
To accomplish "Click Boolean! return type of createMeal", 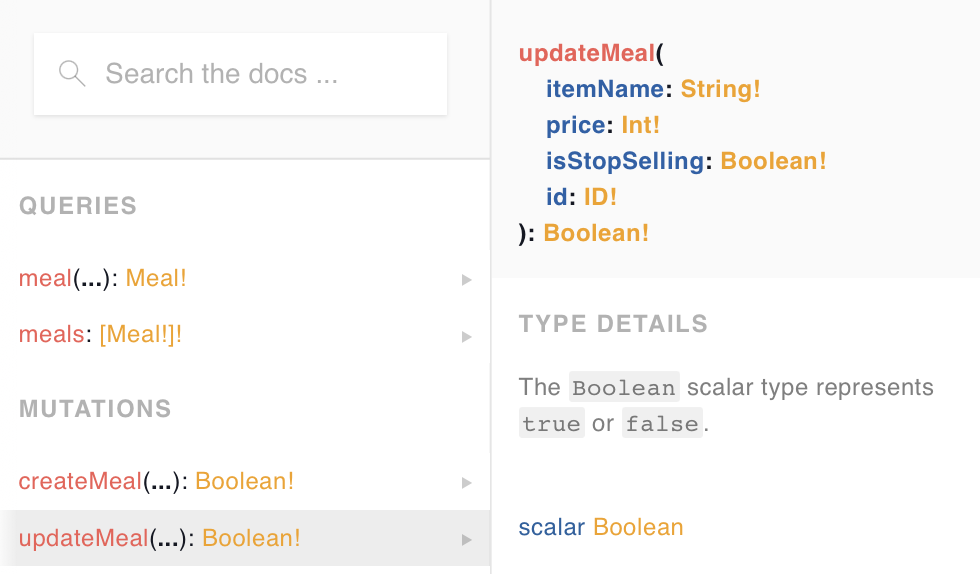I will tap(244, 481).
